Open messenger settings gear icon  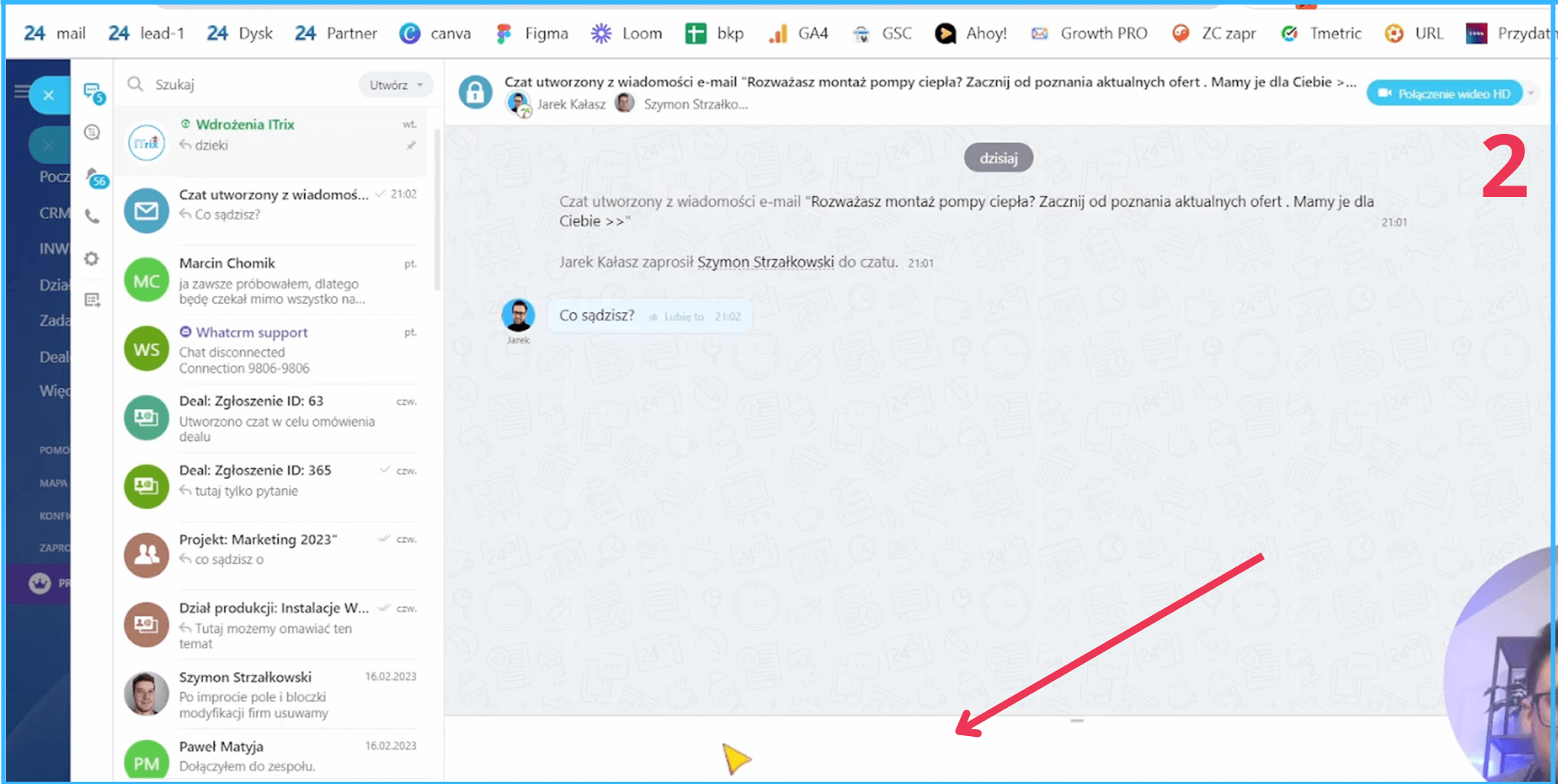tap(92, 259)
